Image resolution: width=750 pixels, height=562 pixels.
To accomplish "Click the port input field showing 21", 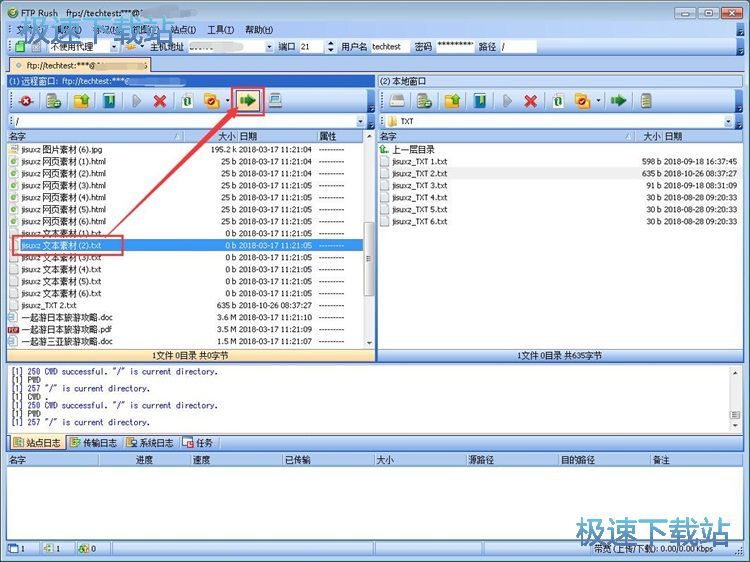I will click(x=312, y=47).
